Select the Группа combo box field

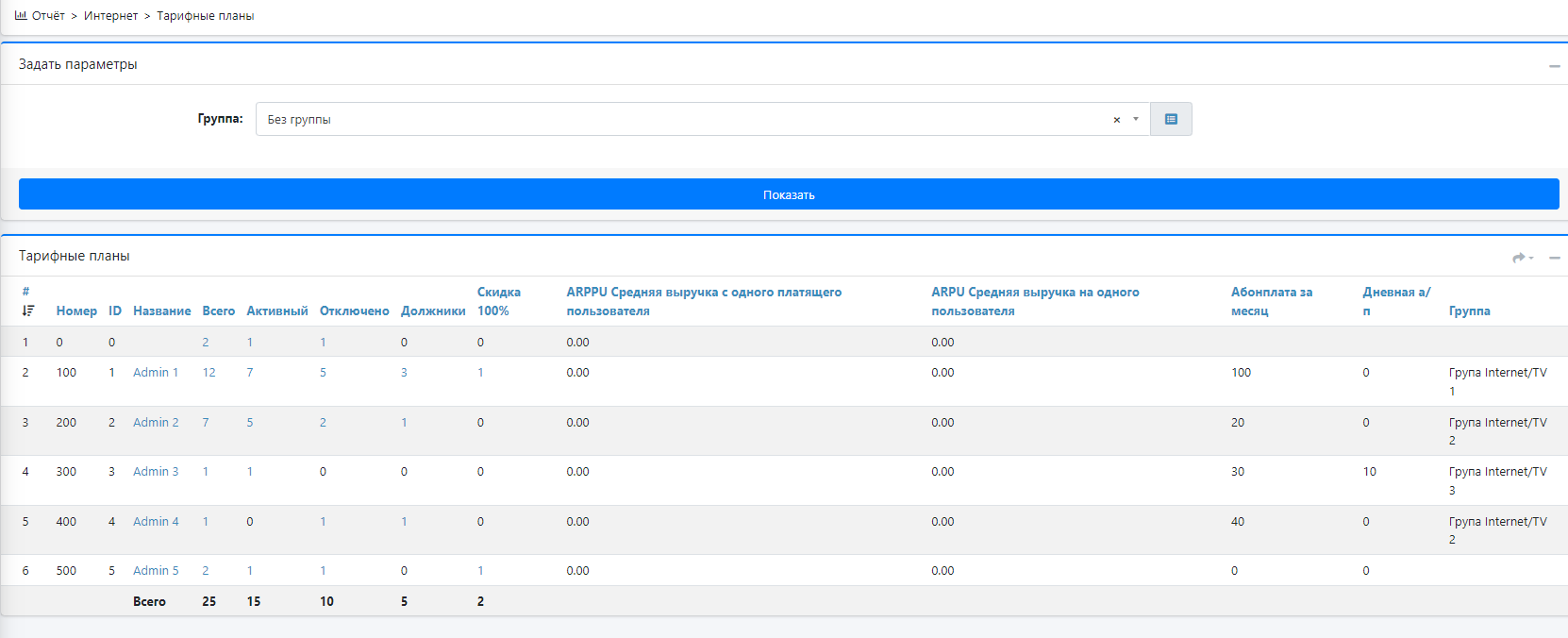703,119
